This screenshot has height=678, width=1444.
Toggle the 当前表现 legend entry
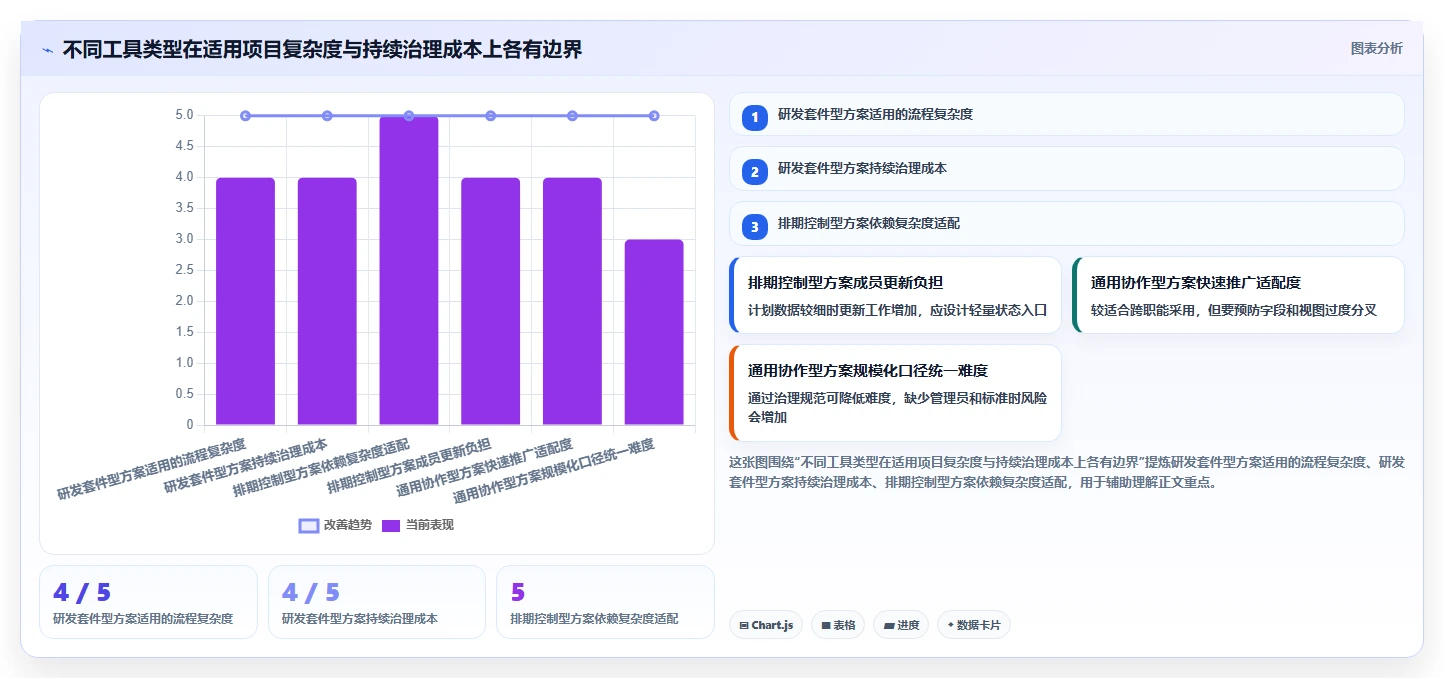(418, 525)
